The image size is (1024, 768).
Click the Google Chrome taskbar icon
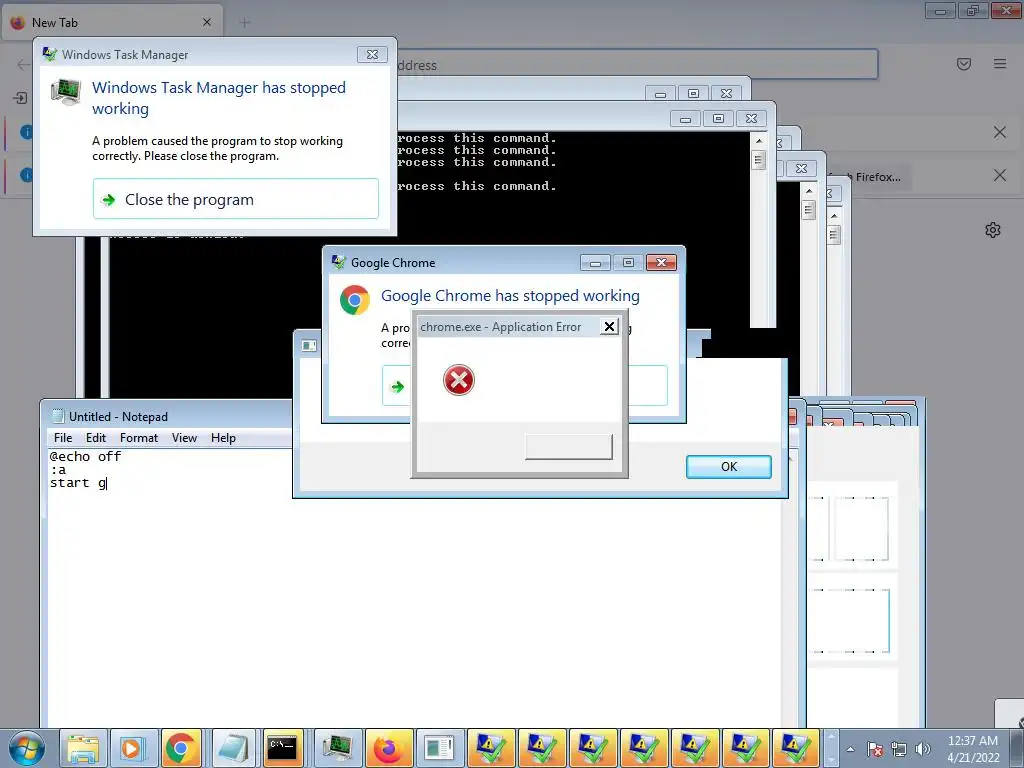coord(181,748)
